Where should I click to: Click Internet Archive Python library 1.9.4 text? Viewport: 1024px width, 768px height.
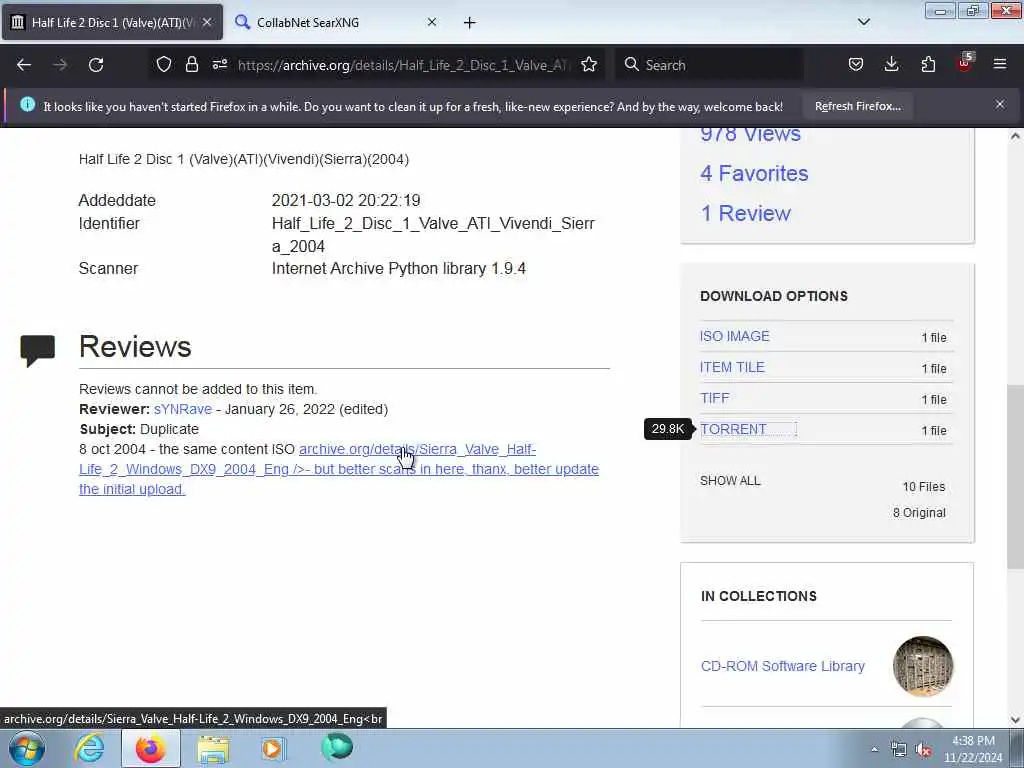(x=399, y=268)
